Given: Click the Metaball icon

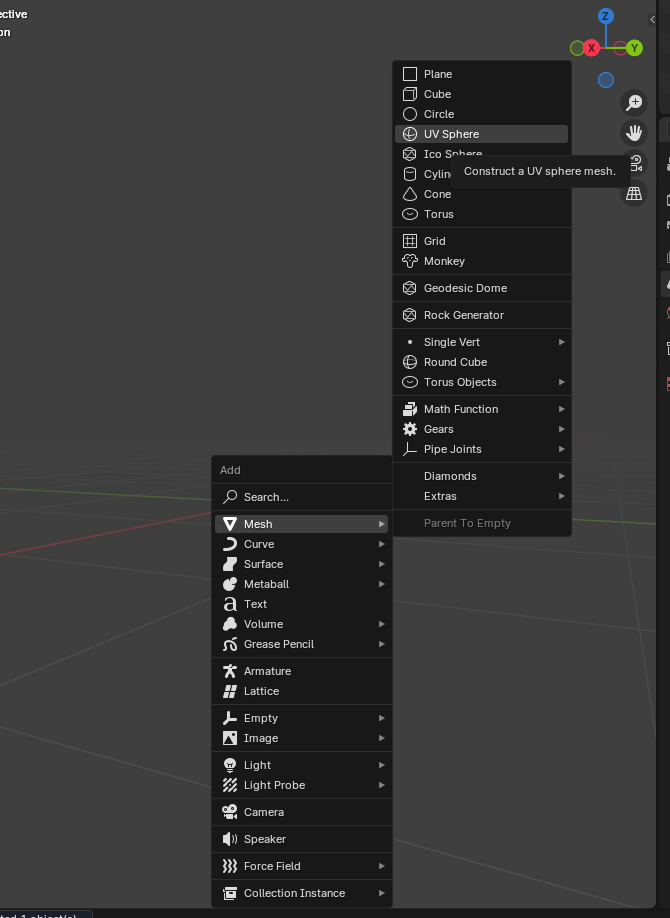Looking at the screenshot, I should pos(230,583).
